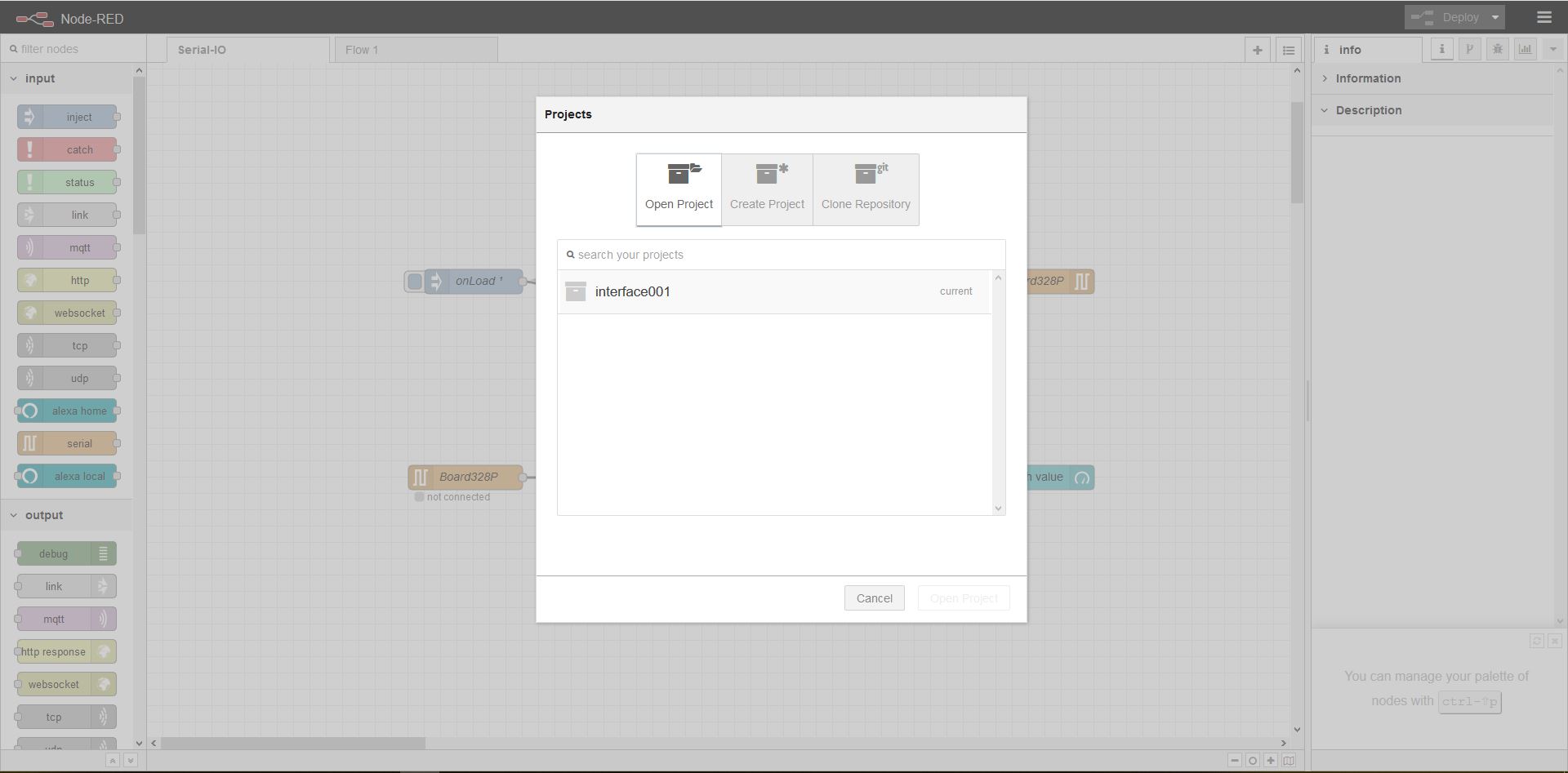Screen dimensions: 1568x773
Task: Open the project history sidebar button
Action: click(1469, 49)
